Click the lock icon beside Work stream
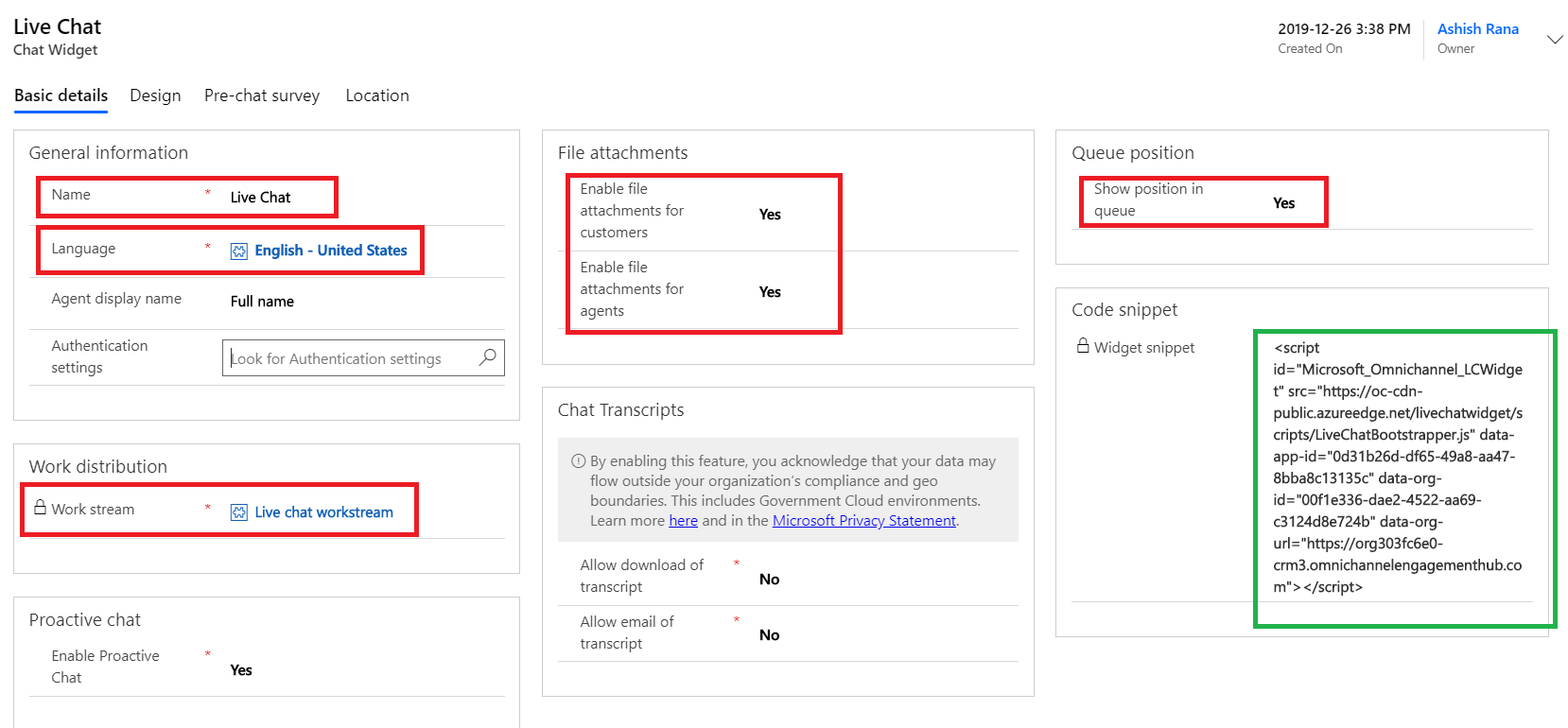 [x=40, y=508]
